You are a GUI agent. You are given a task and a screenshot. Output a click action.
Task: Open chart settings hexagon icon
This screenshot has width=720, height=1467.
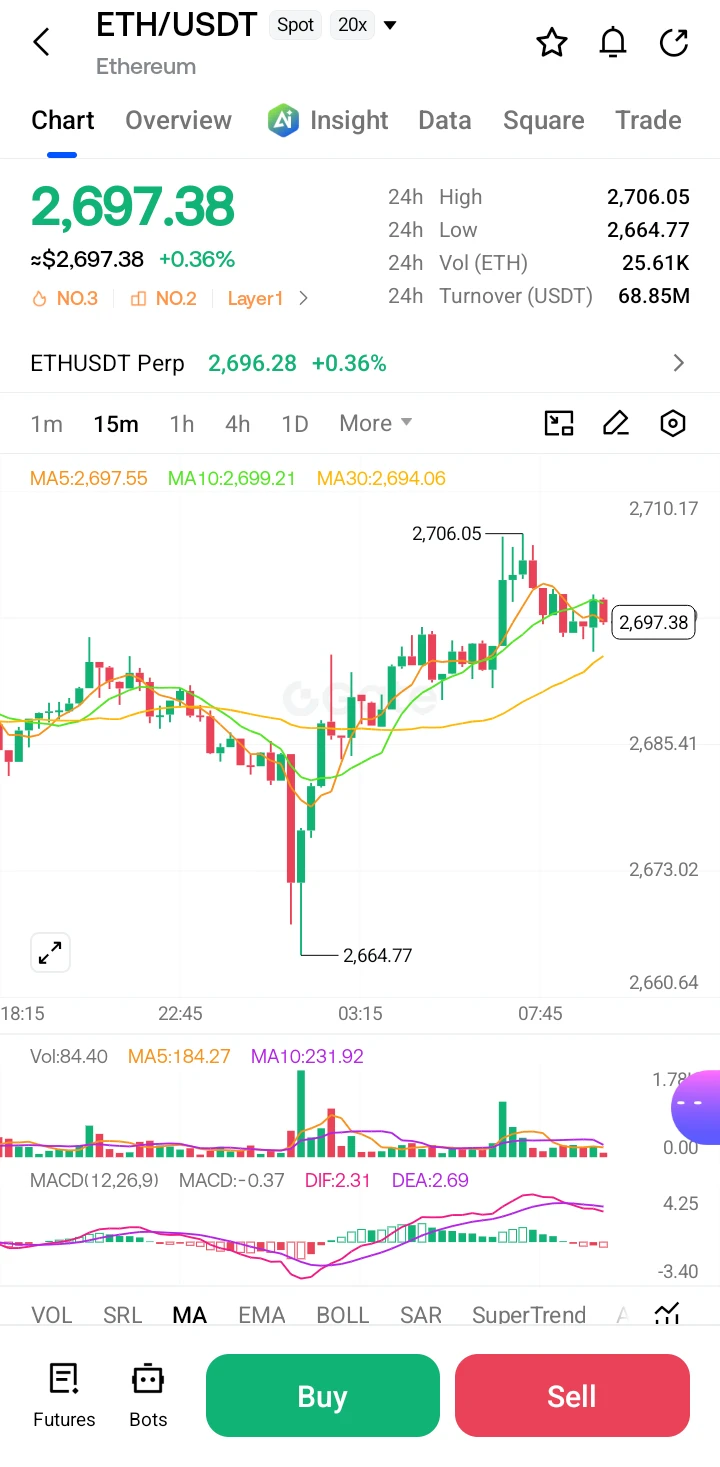click(x=673, y=423)
